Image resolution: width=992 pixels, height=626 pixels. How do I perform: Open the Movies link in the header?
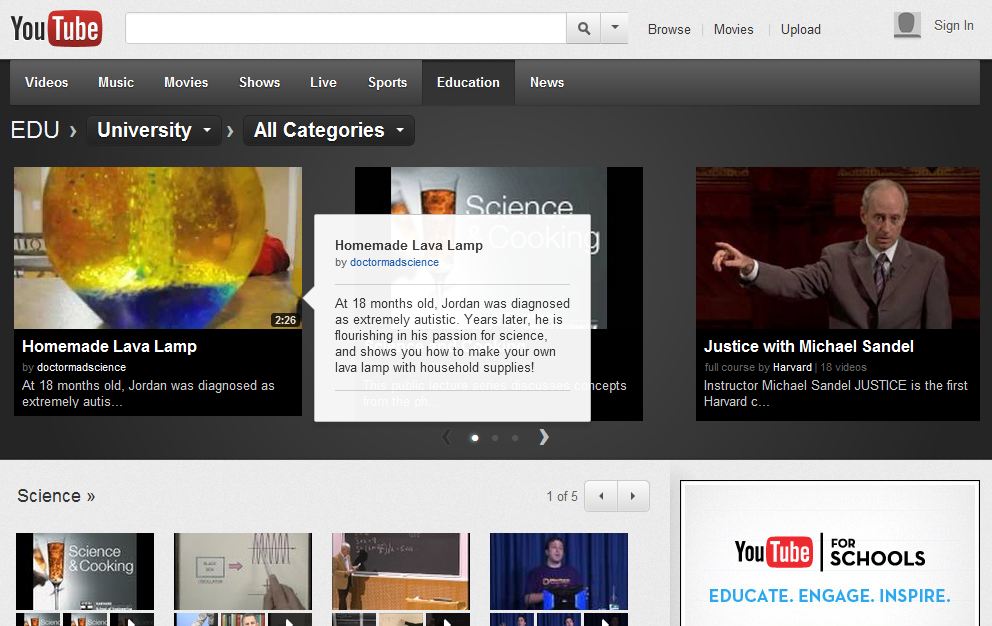[733, 30]
